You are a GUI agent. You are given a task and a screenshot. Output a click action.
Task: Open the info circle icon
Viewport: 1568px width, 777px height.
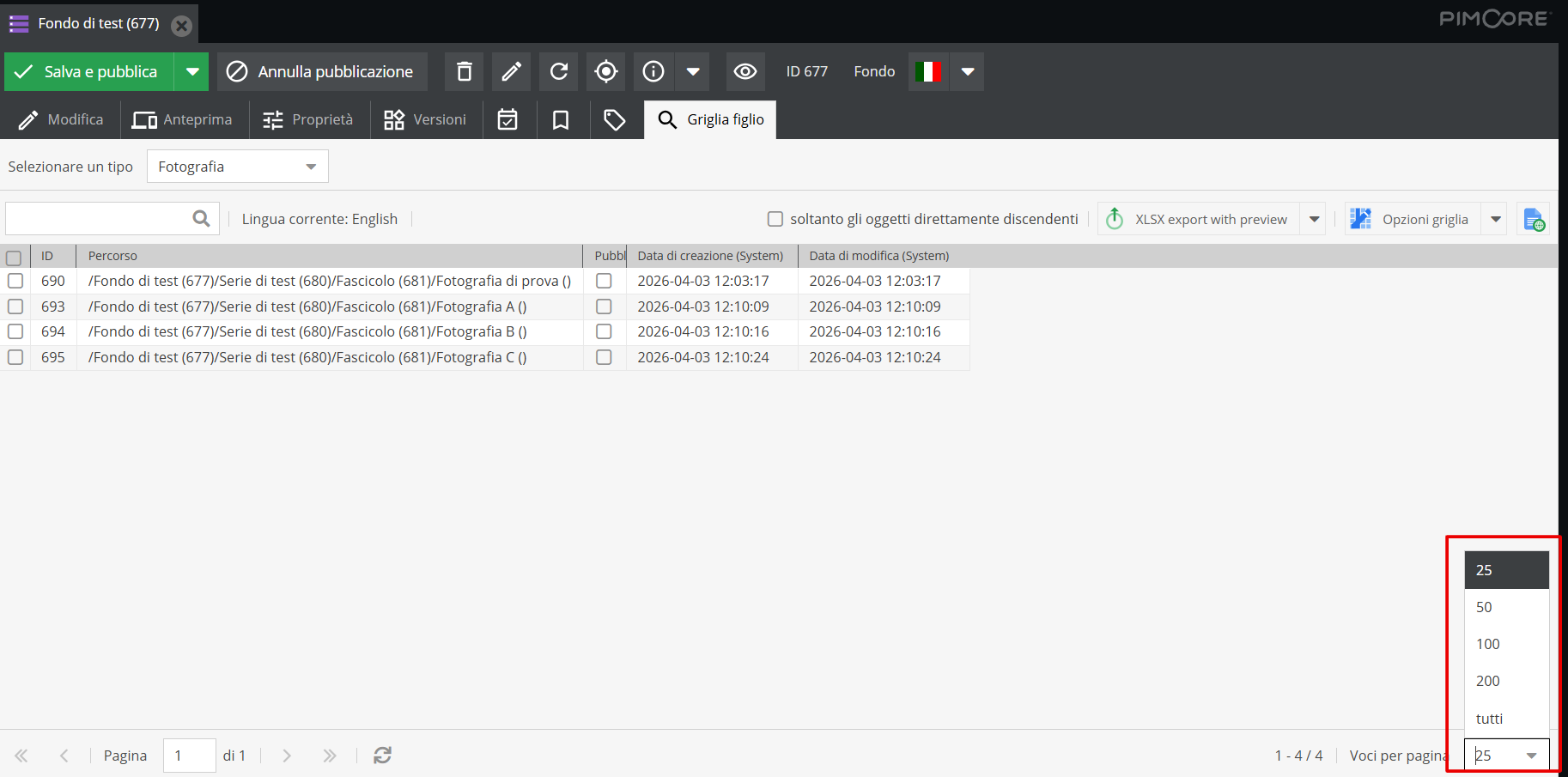tap(653, 71)
